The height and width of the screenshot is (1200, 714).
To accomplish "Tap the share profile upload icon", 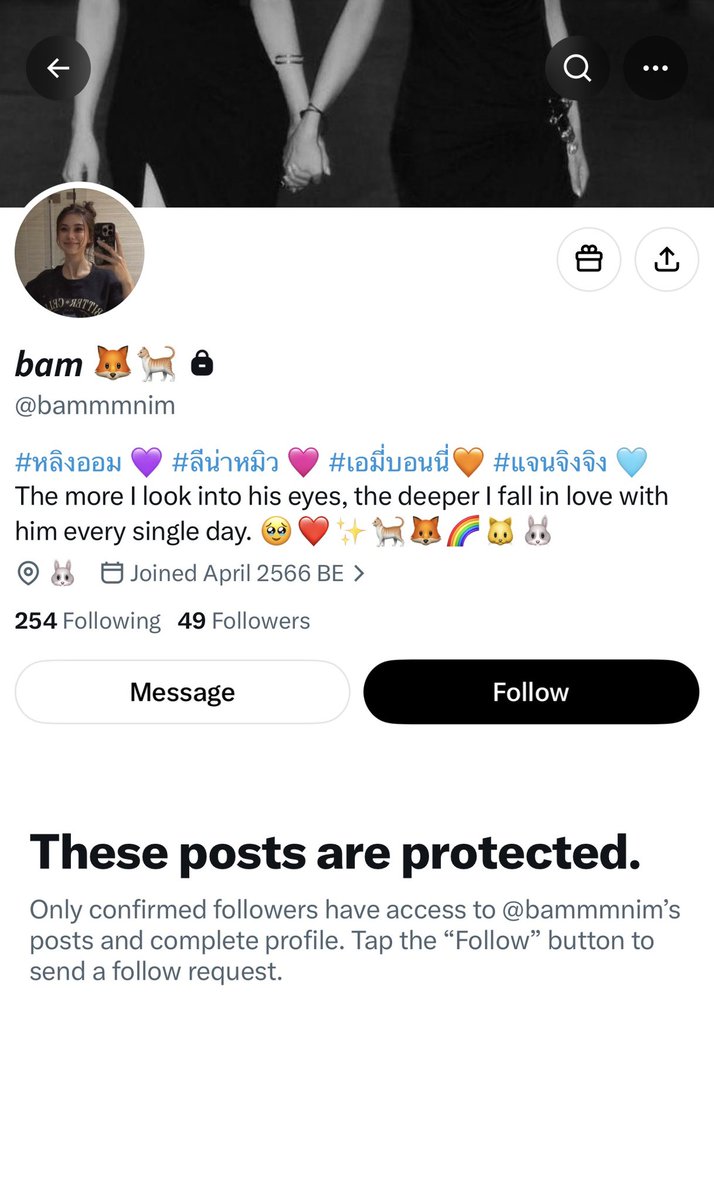I will coord(667,260).
